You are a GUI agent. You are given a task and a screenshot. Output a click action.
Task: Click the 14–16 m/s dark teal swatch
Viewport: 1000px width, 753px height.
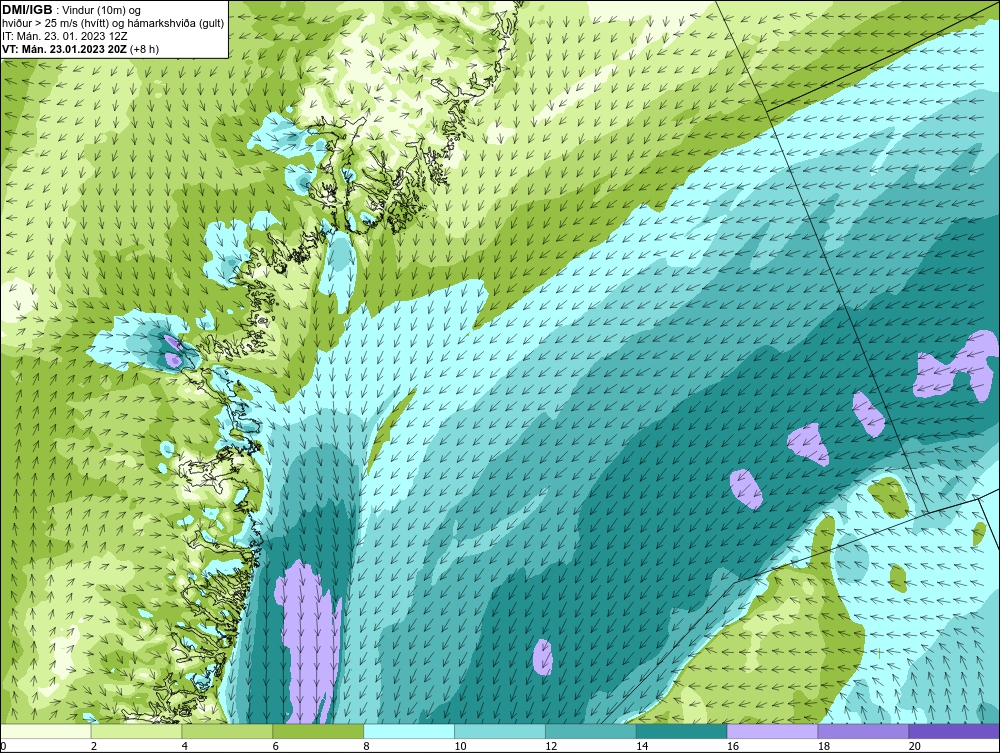pyautogui.click(x=682, y=731)
